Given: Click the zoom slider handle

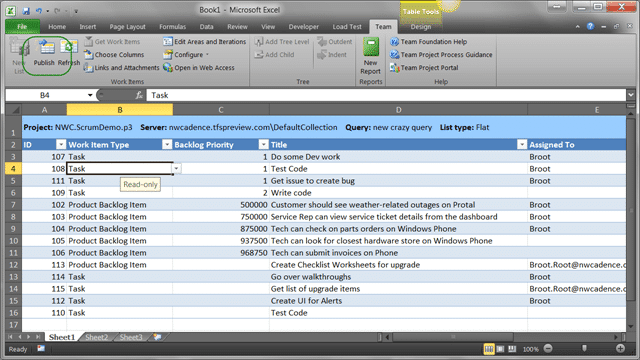Looking at the screenshot, I should pos(584,348).
